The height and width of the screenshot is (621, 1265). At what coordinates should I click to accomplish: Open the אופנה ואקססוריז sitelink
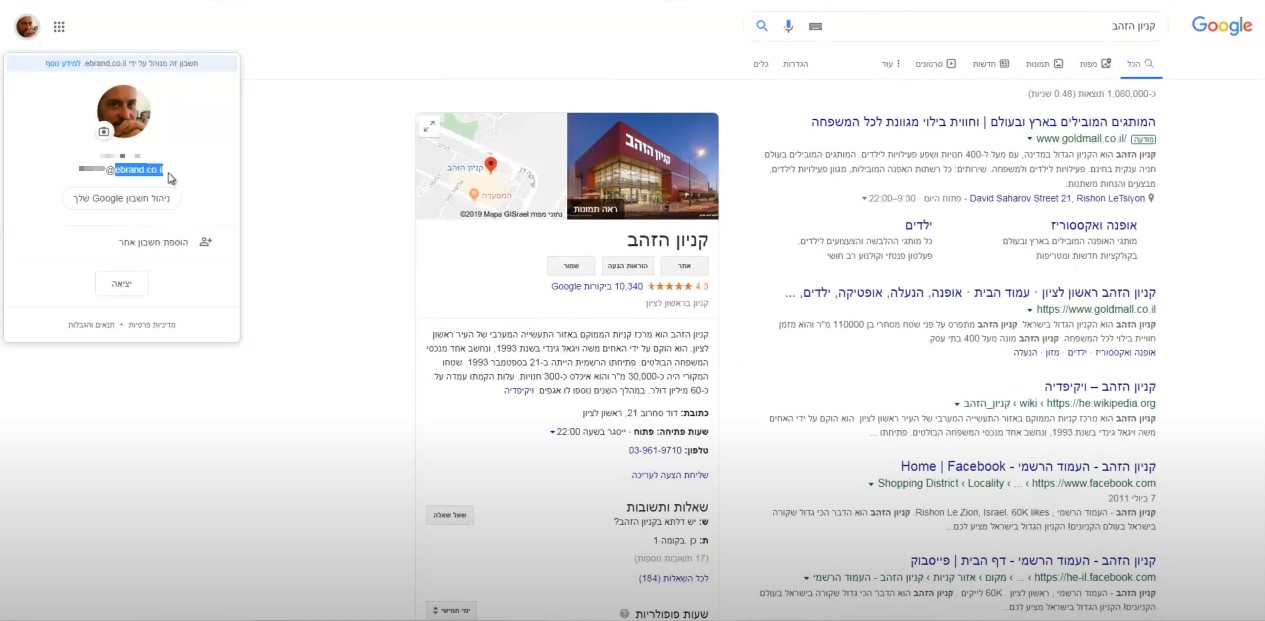click(1094, 226)
